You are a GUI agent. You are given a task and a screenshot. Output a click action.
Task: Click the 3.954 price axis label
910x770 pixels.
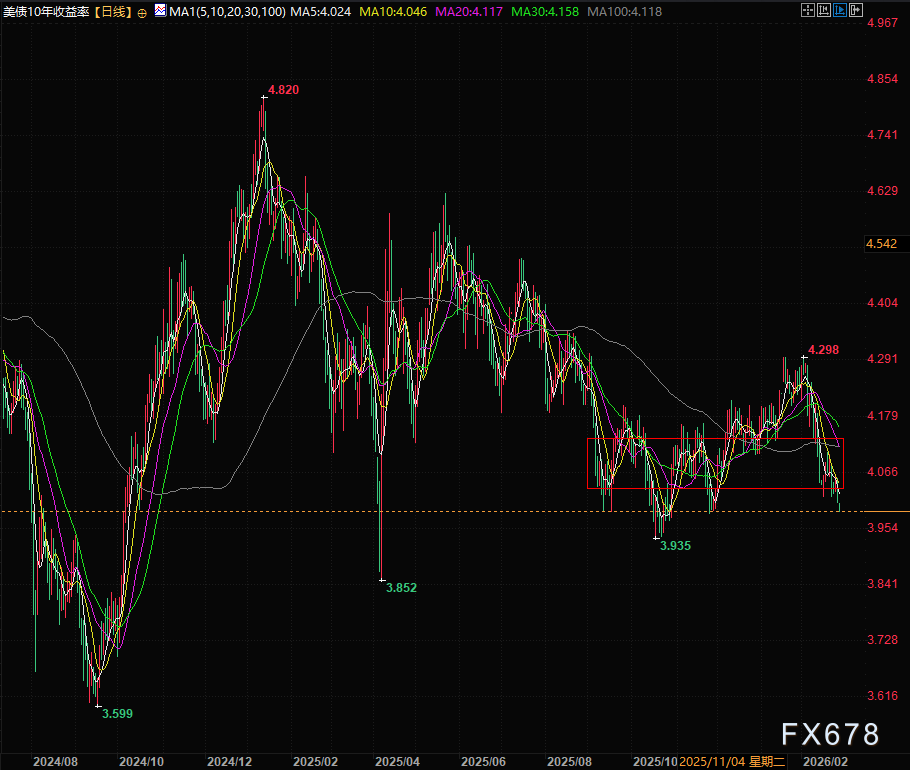(882, 528)
